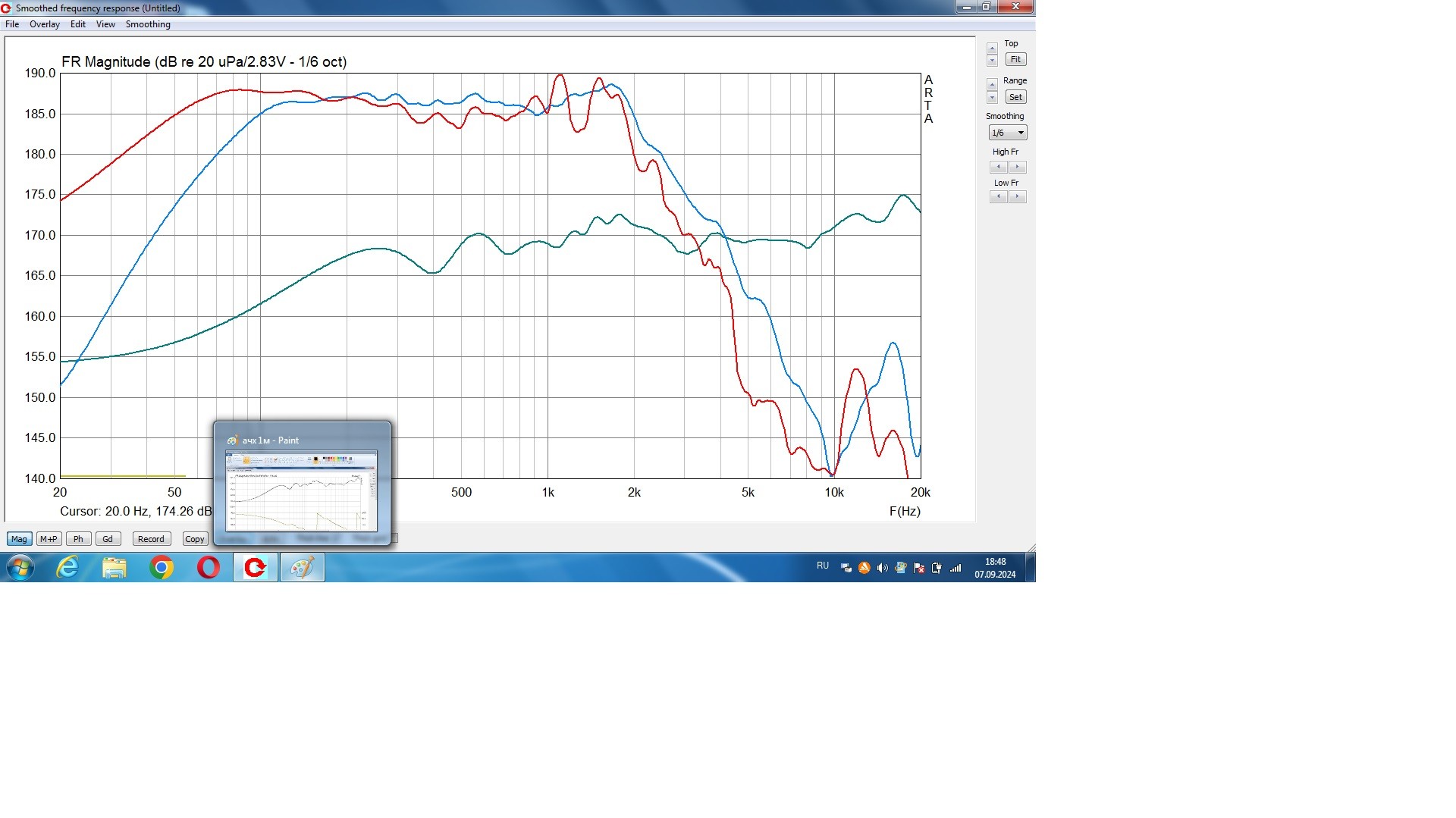
Task: Open Internet Explorer from the taskbar
Action: point(67,567)
